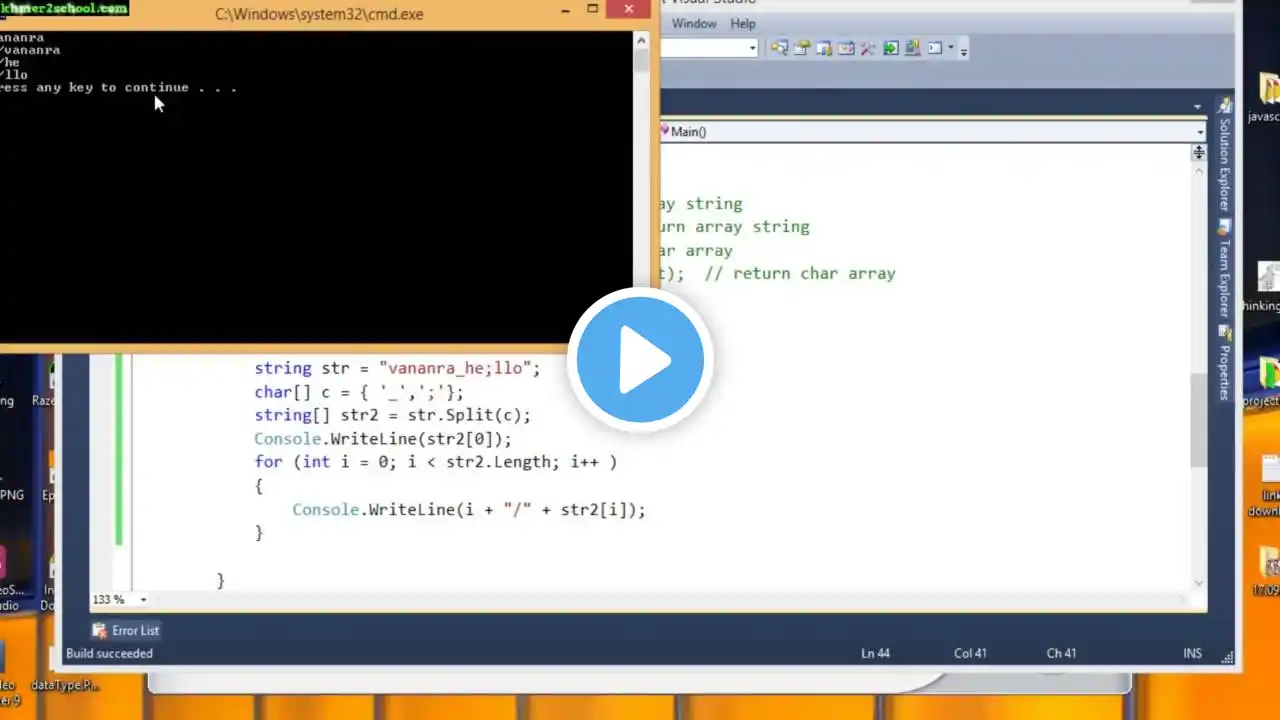The image size is (1280, 720).
Task: Click the Command Window toolbar icon
Action: pyautogui.click(x=935, y=48)
